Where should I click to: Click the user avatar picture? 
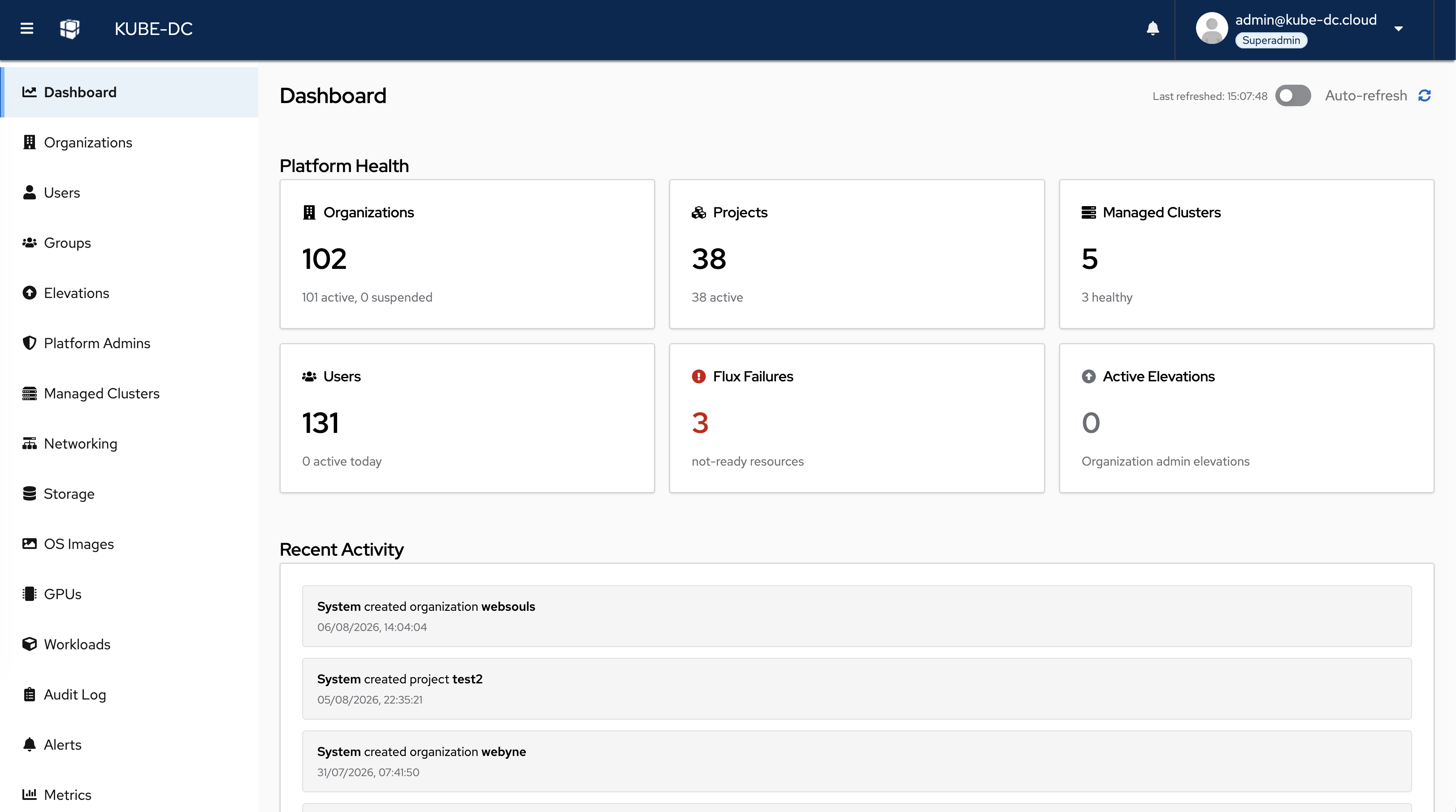click(x=1211, y=28)
